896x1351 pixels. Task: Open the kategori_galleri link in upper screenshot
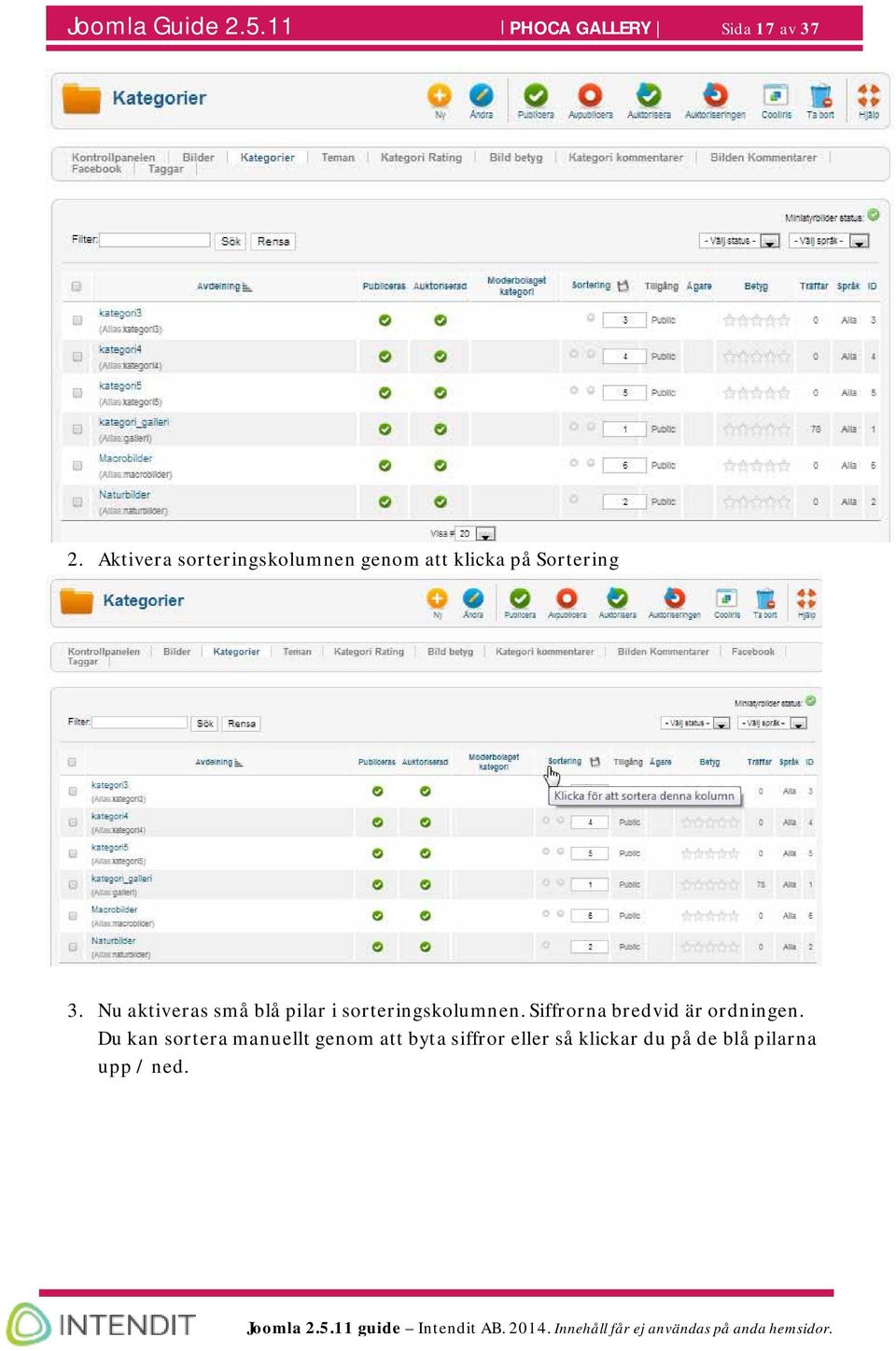(x=133, y=422)
